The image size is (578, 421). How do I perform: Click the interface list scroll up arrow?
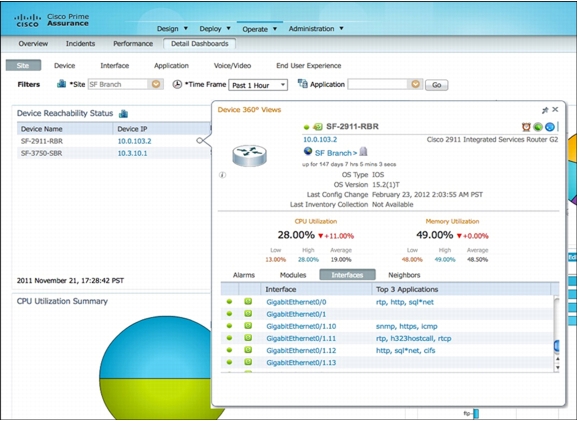557,358
